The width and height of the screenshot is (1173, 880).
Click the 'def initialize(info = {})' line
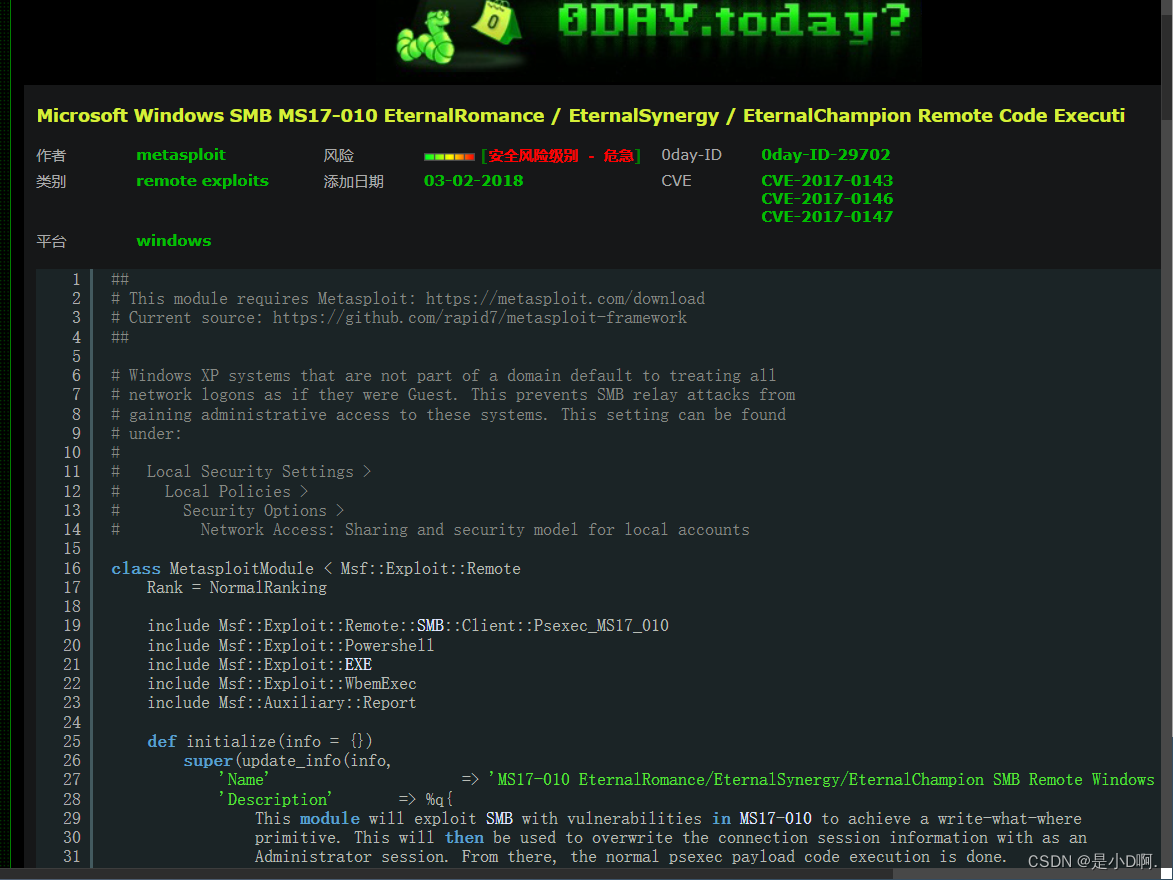coord(260,742)
